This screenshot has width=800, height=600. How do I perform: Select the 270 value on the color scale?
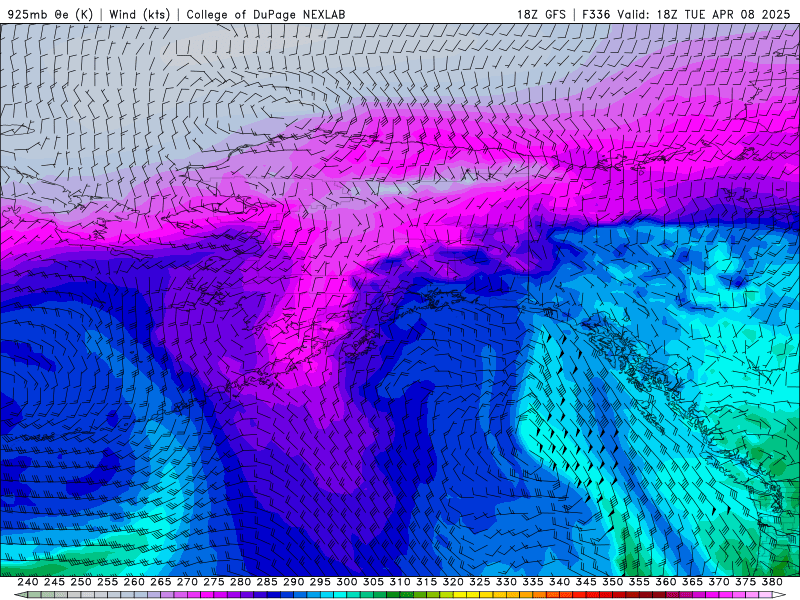(187, 582)
